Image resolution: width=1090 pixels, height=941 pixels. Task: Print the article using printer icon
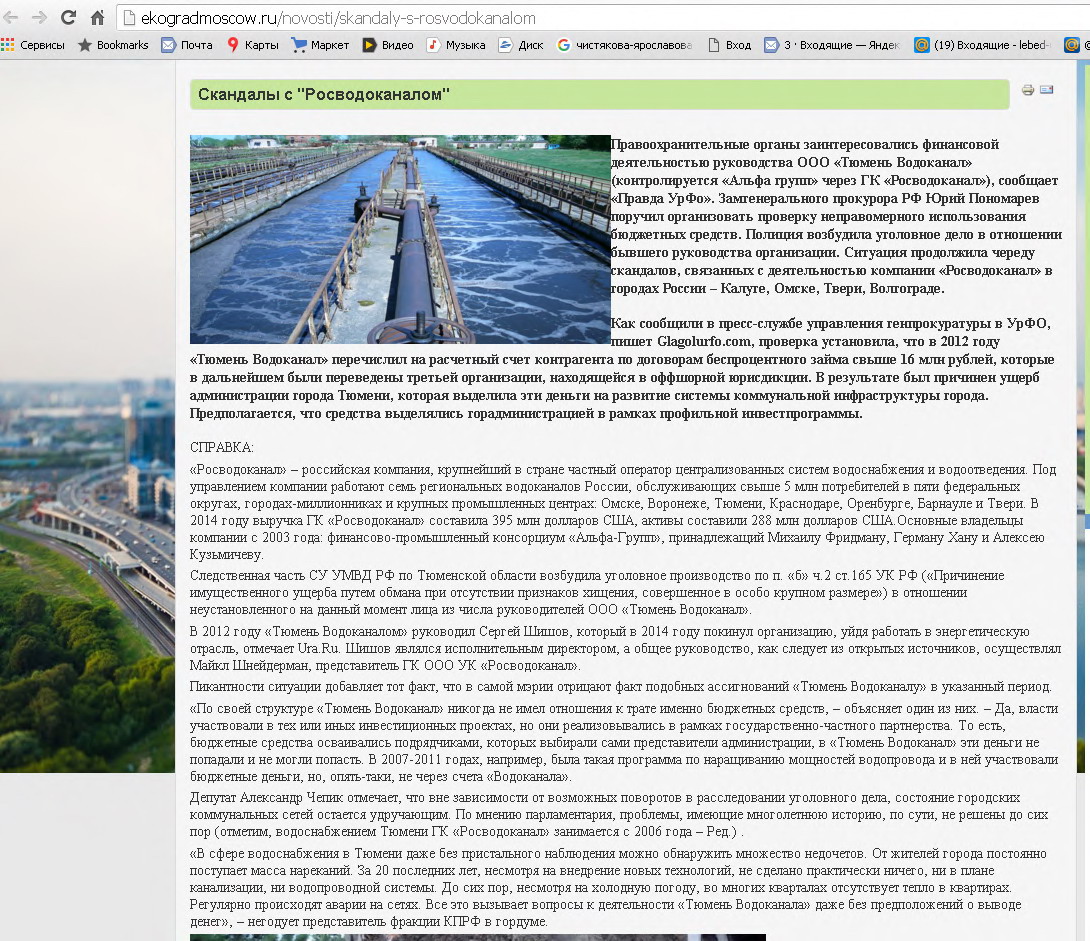[x=1028, y=90]
